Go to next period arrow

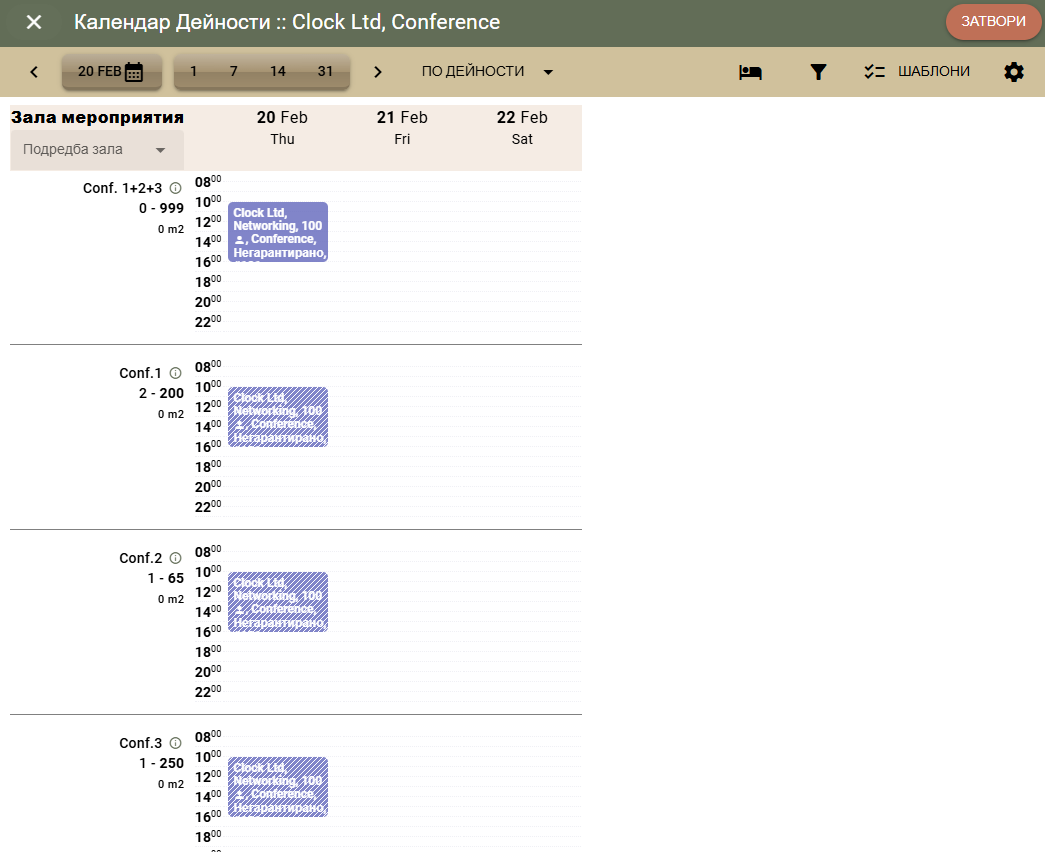pos(378,72)
